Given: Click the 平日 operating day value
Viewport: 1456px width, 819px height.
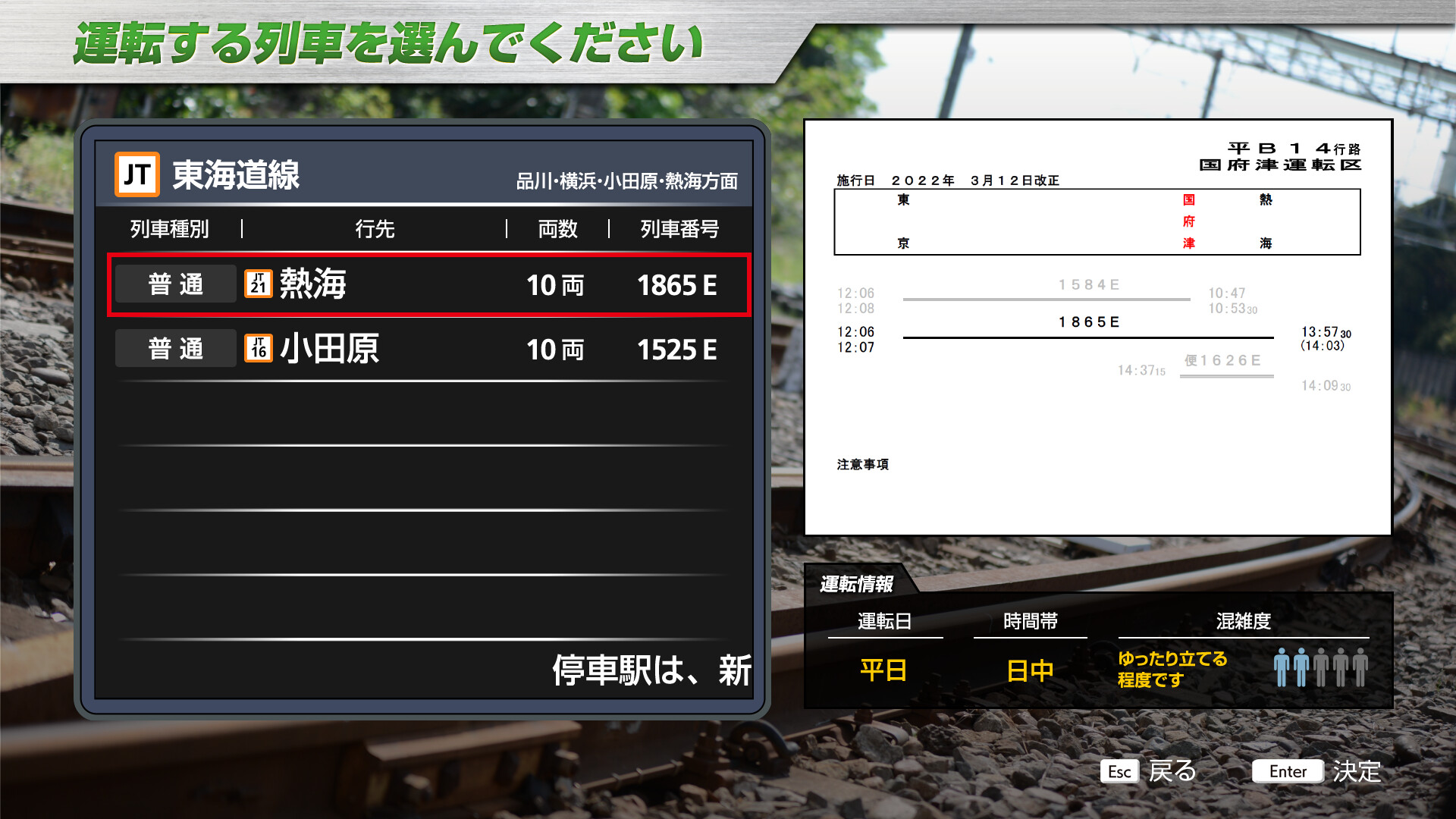Looking at the screenshot, I should [883, 670].
